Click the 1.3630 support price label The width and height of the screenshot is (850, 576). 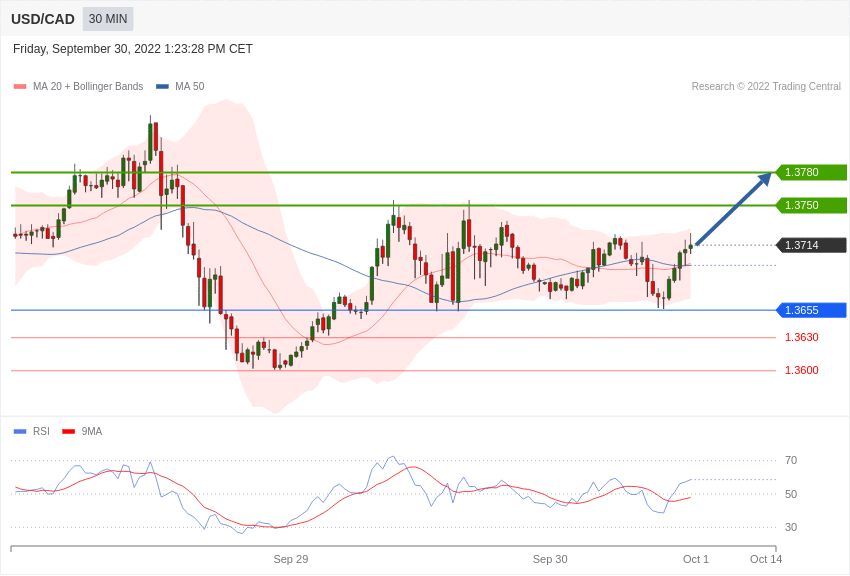click(802, 338)
